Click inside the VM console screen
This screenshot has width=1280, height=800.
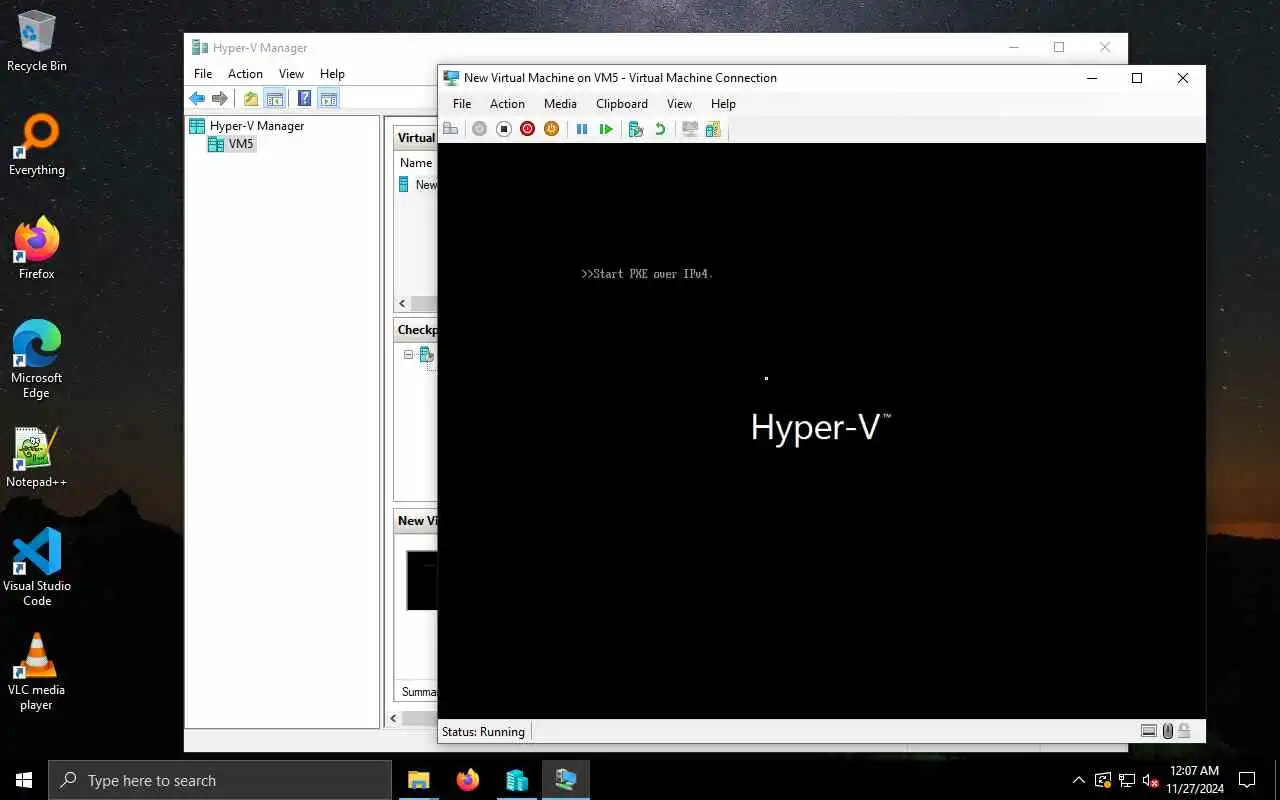[x=821, y=430]
